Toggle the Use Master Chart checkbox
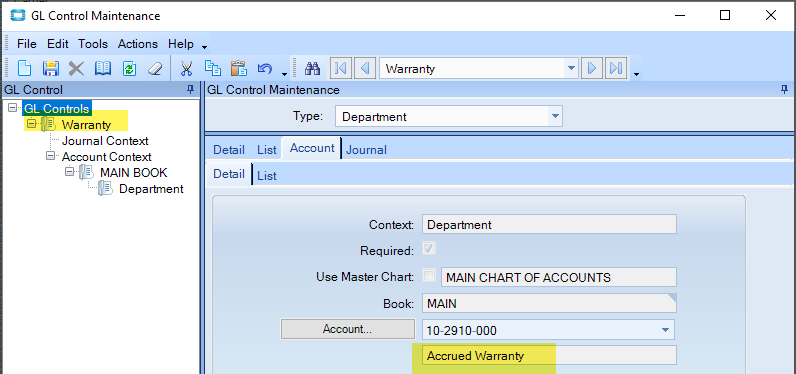The width and height of the screenshot is (796, 374). [429, 276]
